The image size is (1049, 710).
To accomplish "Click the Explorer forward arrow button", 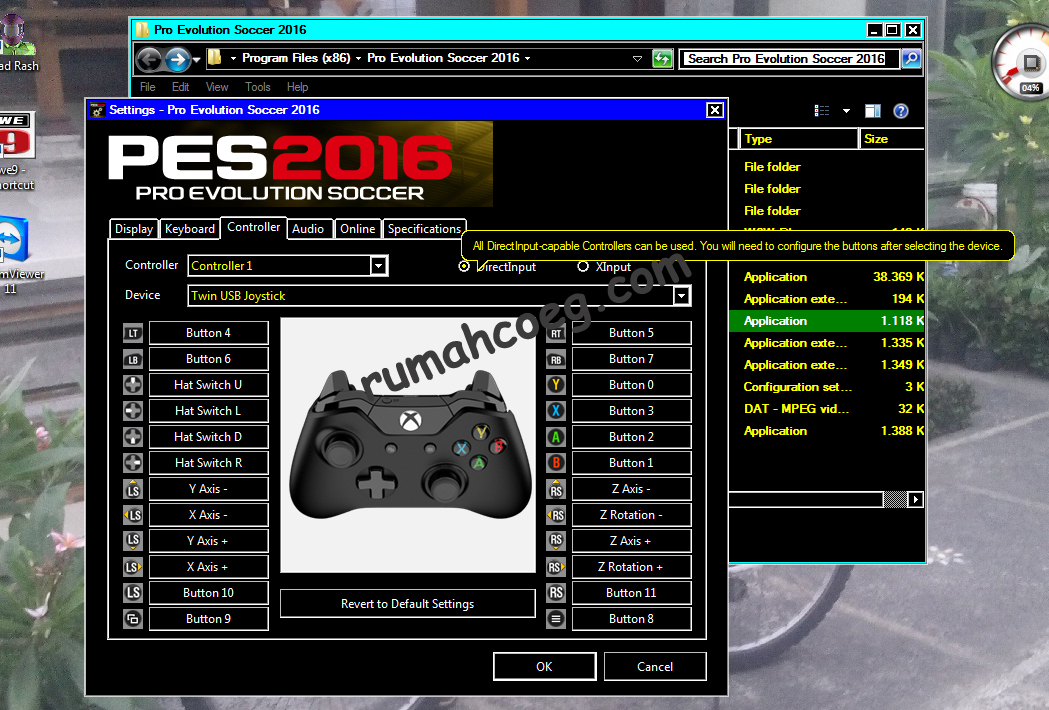I will (177, 60).
